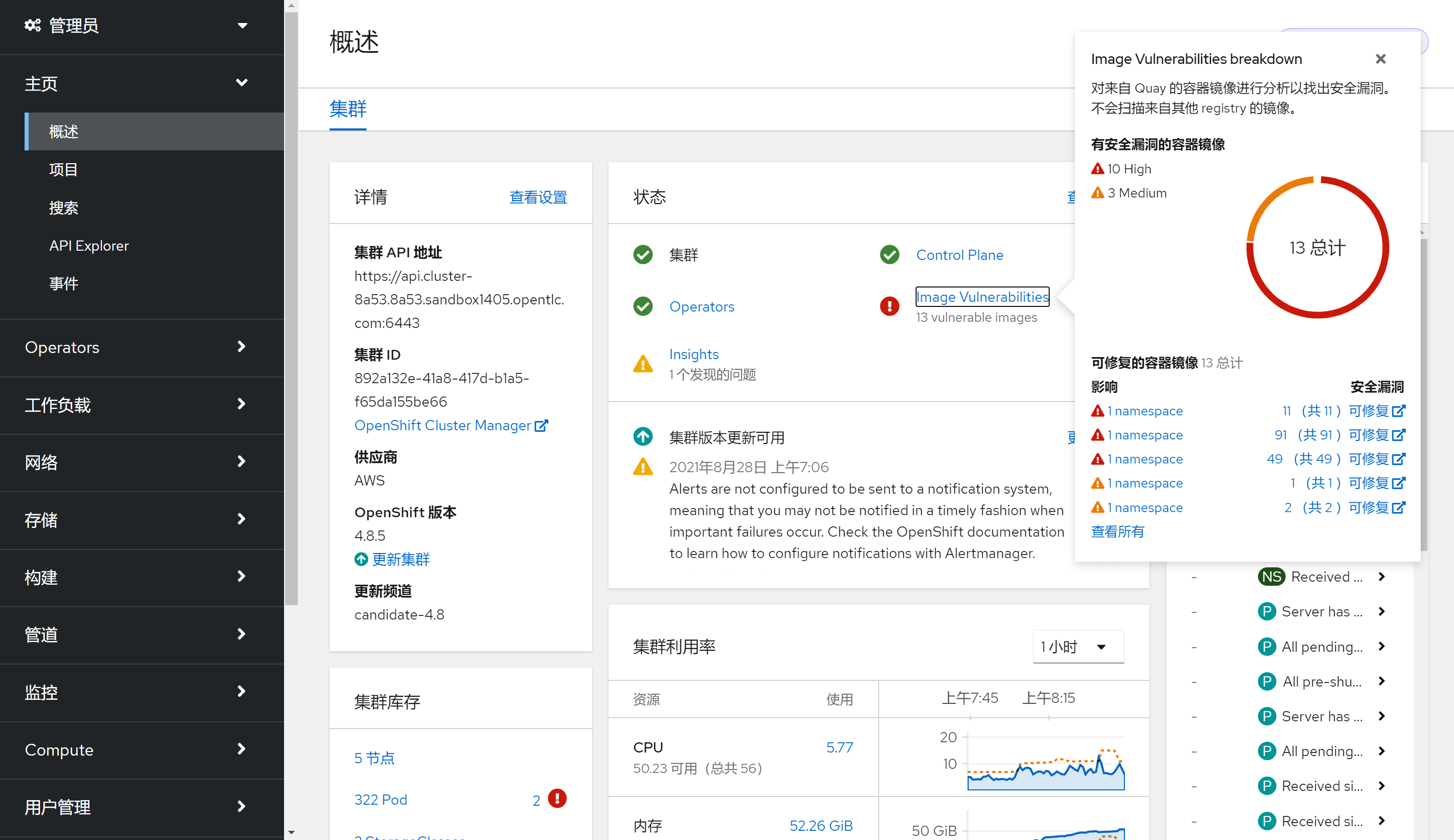The height and width of the screenshot is (840, 1454).
Task: Open the Control Plane status link
Action: [960, 255]
